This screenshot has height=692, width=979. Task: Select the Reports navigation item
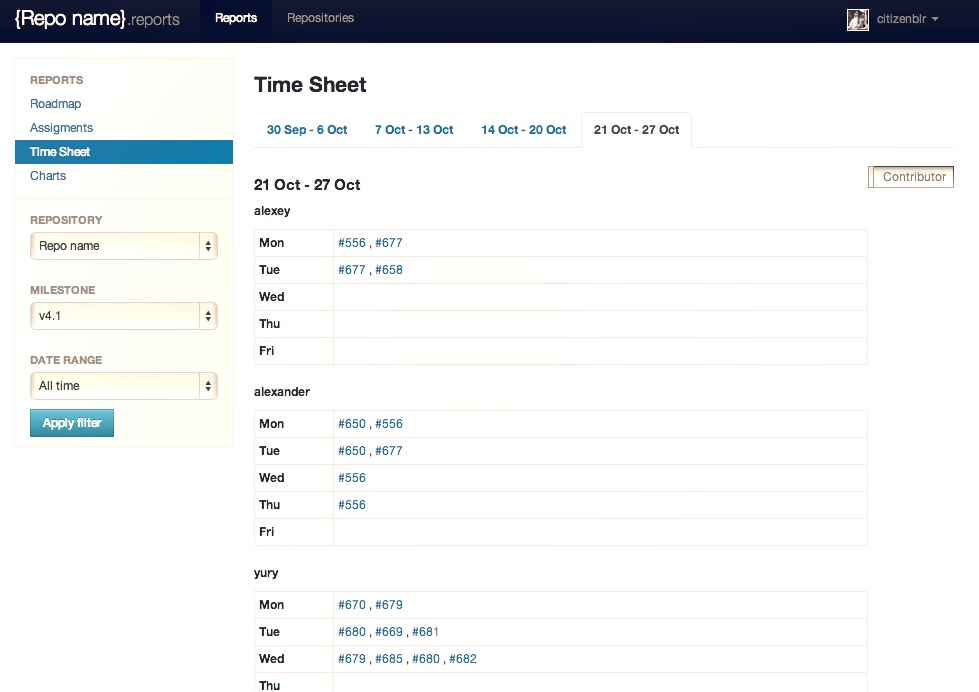[x=236, y=18]
